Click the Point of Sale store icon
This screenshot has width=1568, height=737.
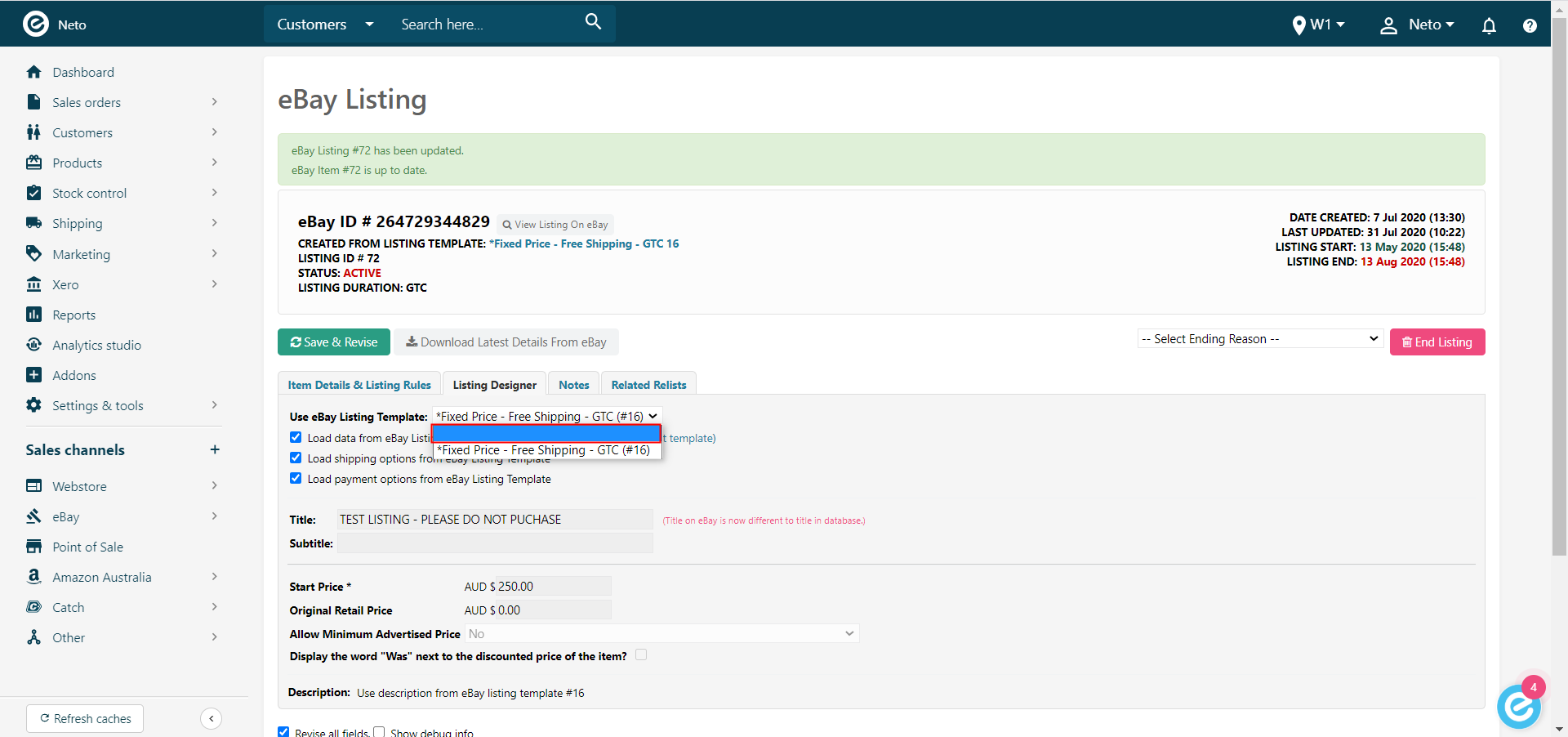click(33, 547)
